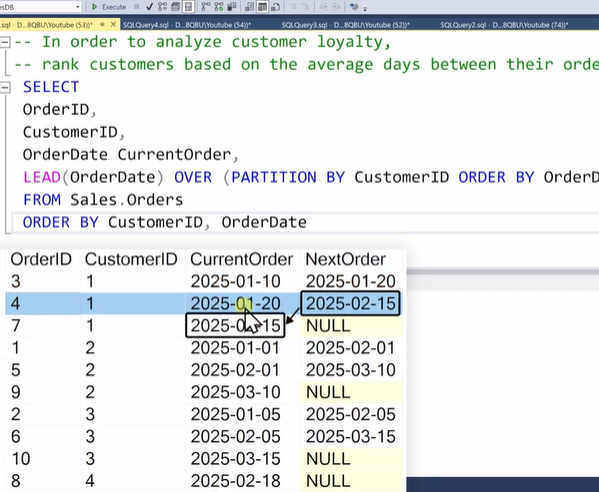The width and height of the screenshot is (599, 492).
Task: Toggle Include Client Statistics icon
Action: click(232, 7)
